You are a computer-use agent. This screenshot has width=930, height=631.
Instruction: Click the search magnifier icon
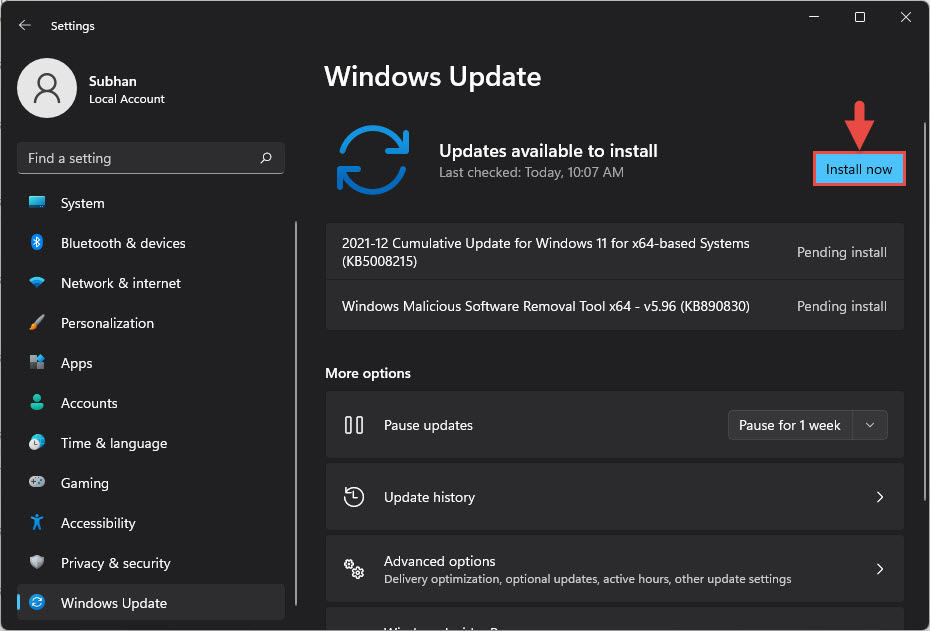(x=266, y=158)
